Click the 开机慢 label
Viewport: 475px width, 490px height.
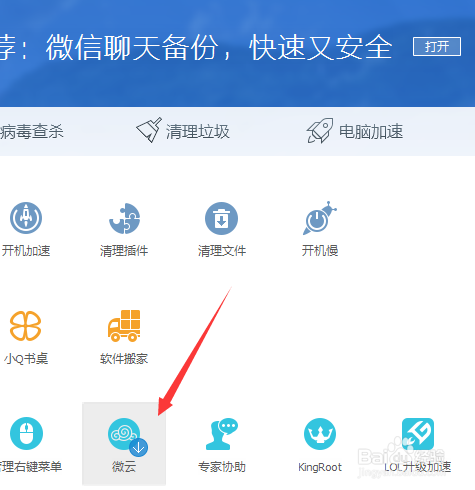[x=320, y=251]
